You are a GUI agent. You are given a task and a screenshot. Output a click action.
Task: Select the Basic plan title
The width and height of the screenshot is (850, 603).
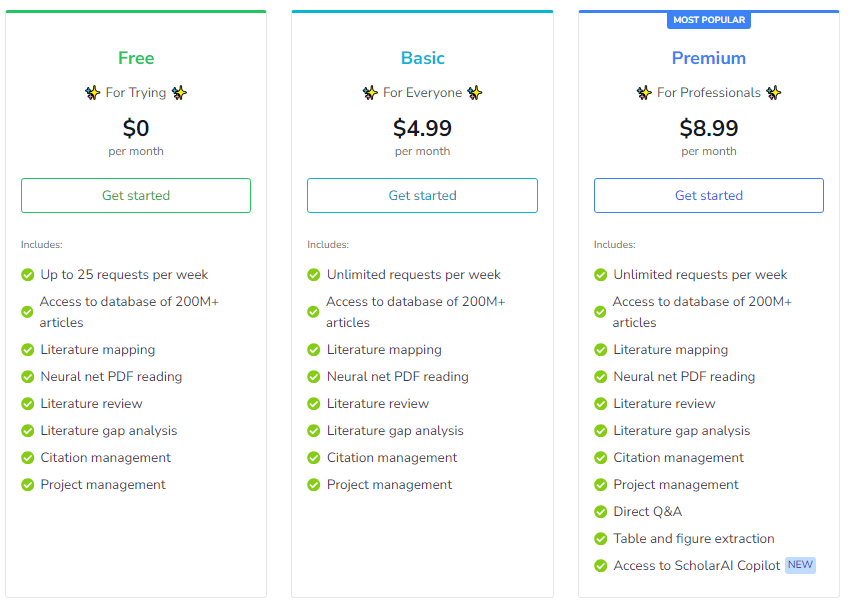click(x=422, y=58)
